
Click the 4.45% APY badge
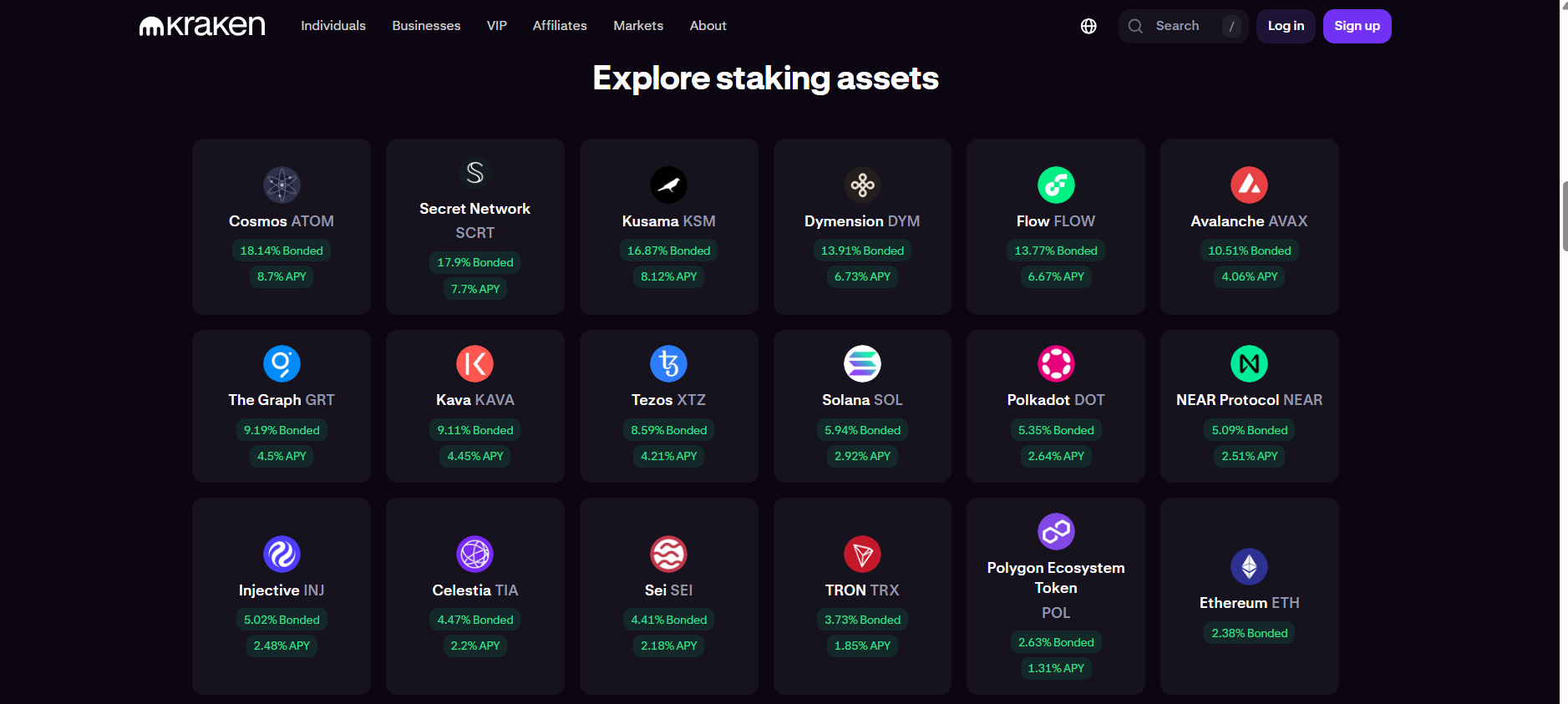pyautogui.click(x=475, y=456)
